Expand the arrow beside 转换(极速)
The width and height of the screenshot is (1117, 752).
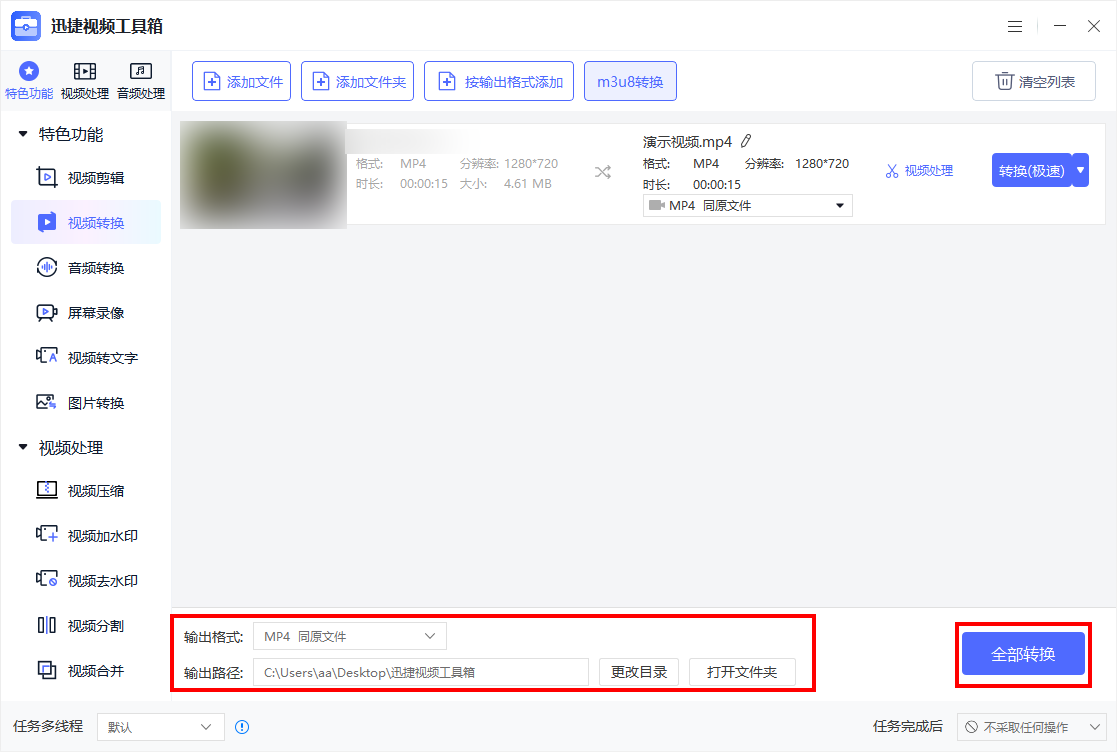click(x=1081, y=170)
